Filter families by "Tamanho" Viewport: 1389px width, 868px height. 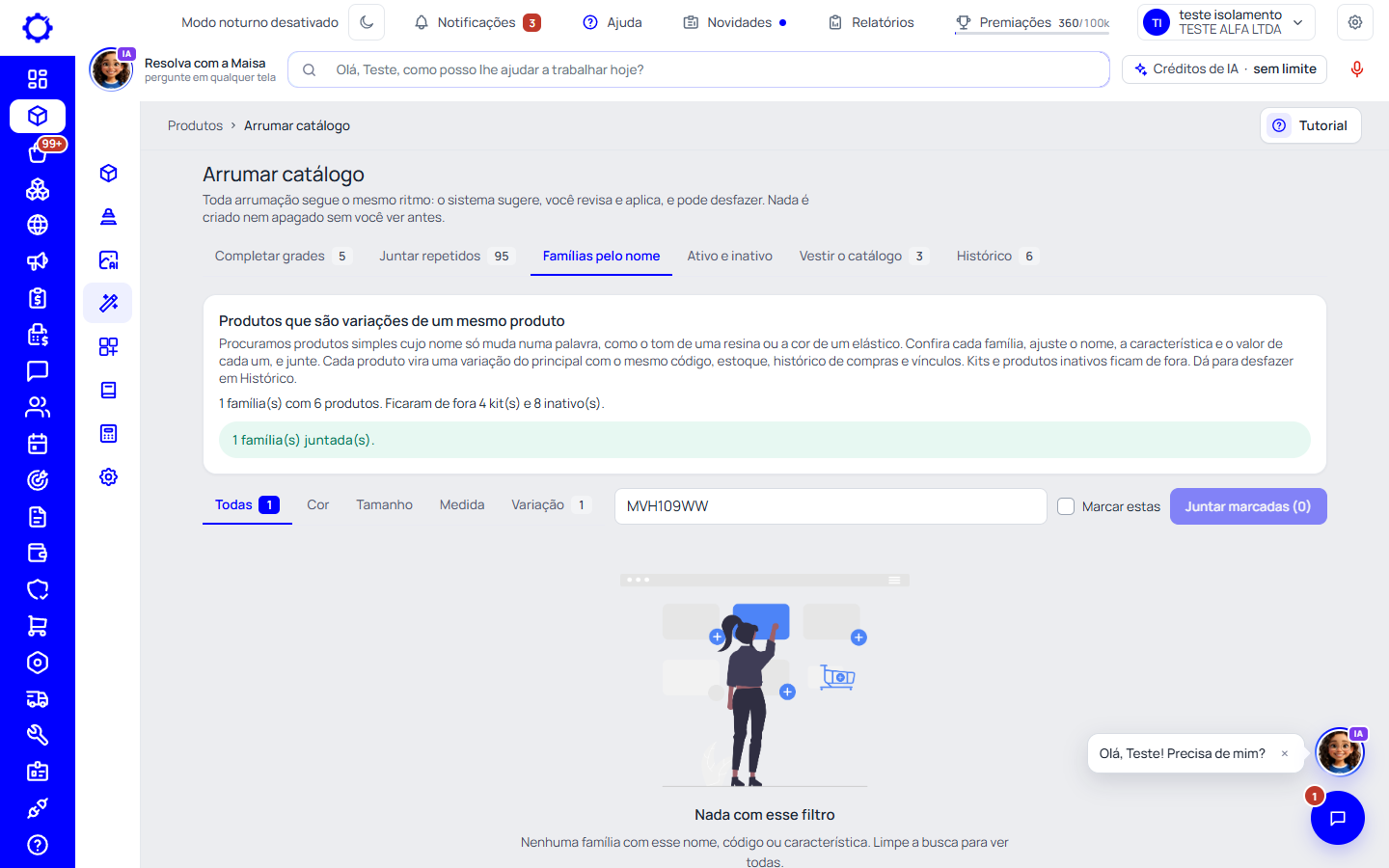coord(384,505)
